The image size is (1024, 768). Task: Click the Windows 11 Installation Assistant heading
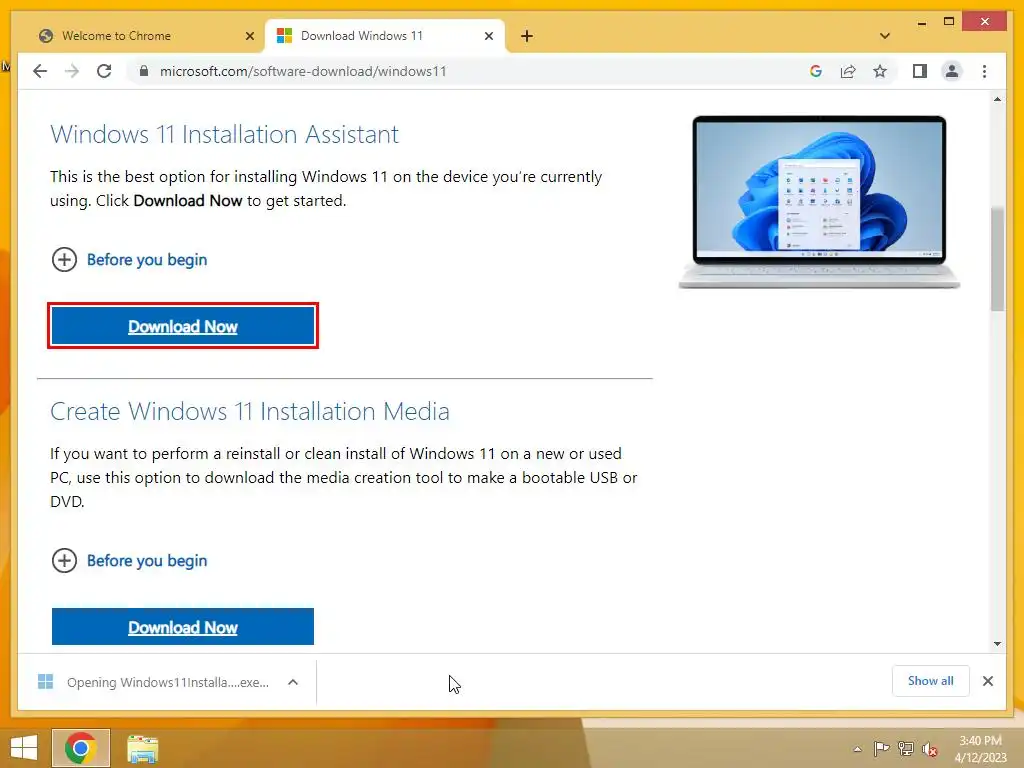[224, 135]
